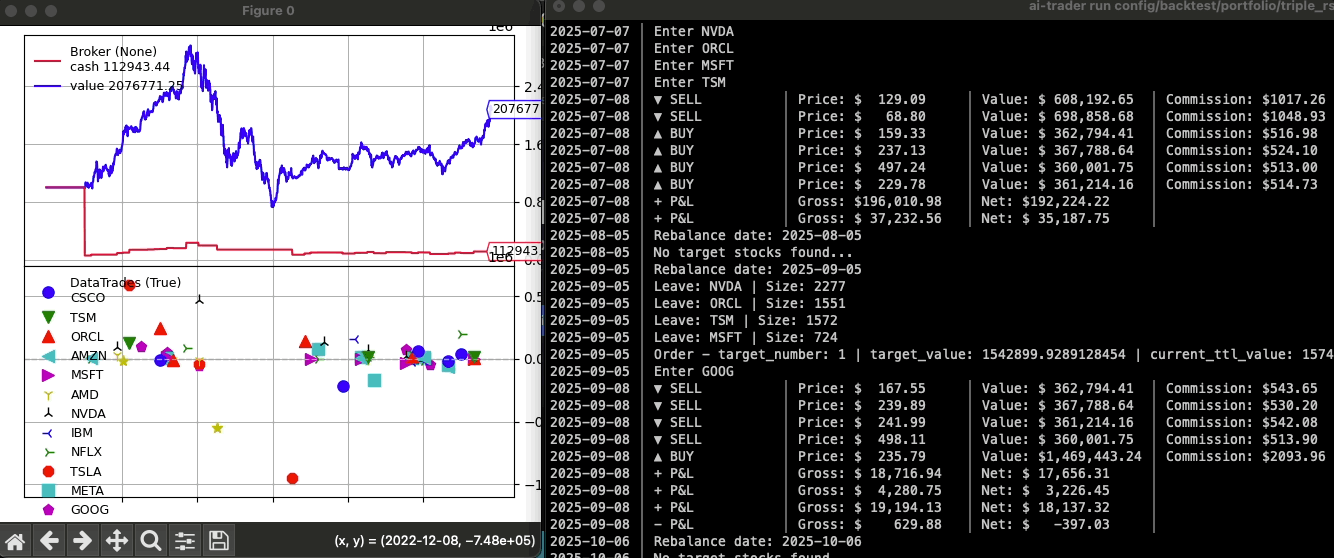Image resolution: width=1334 pixels, height=558 pixels.
Task: Select the blue 207677 value tag on chart
Action: (513, 109)
